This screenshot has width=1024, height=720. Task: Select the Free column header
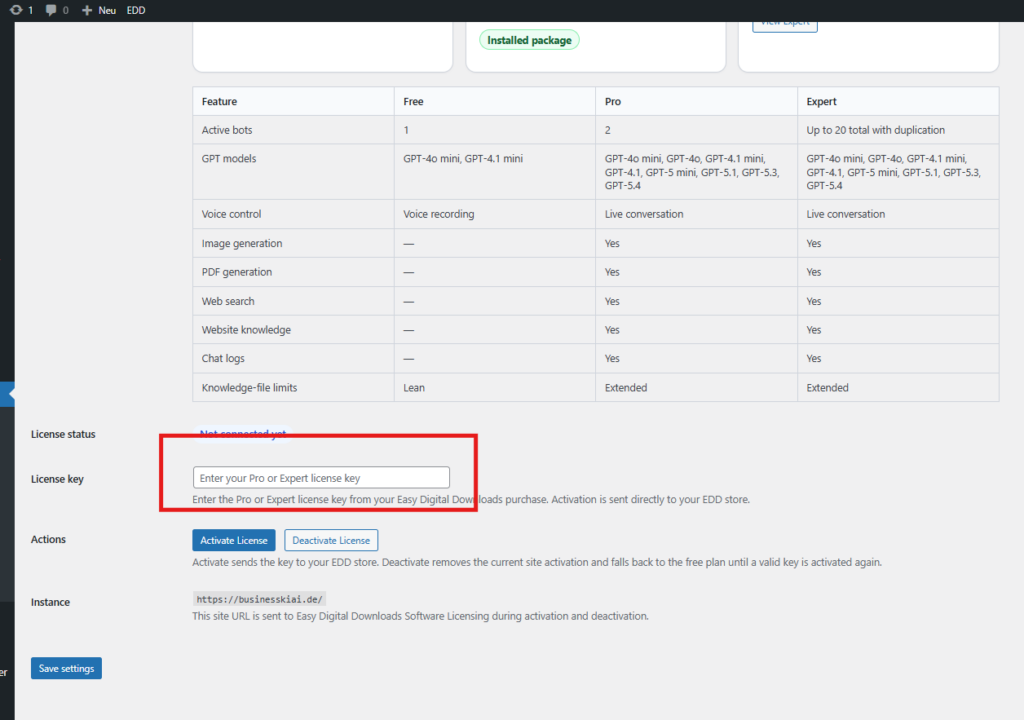coord(413,102)
